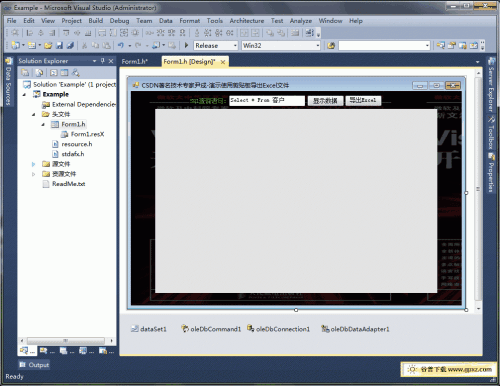Collapse the 头文件 folder node
500x386 pixels.
pyautogui.click(x=34, y=115)
